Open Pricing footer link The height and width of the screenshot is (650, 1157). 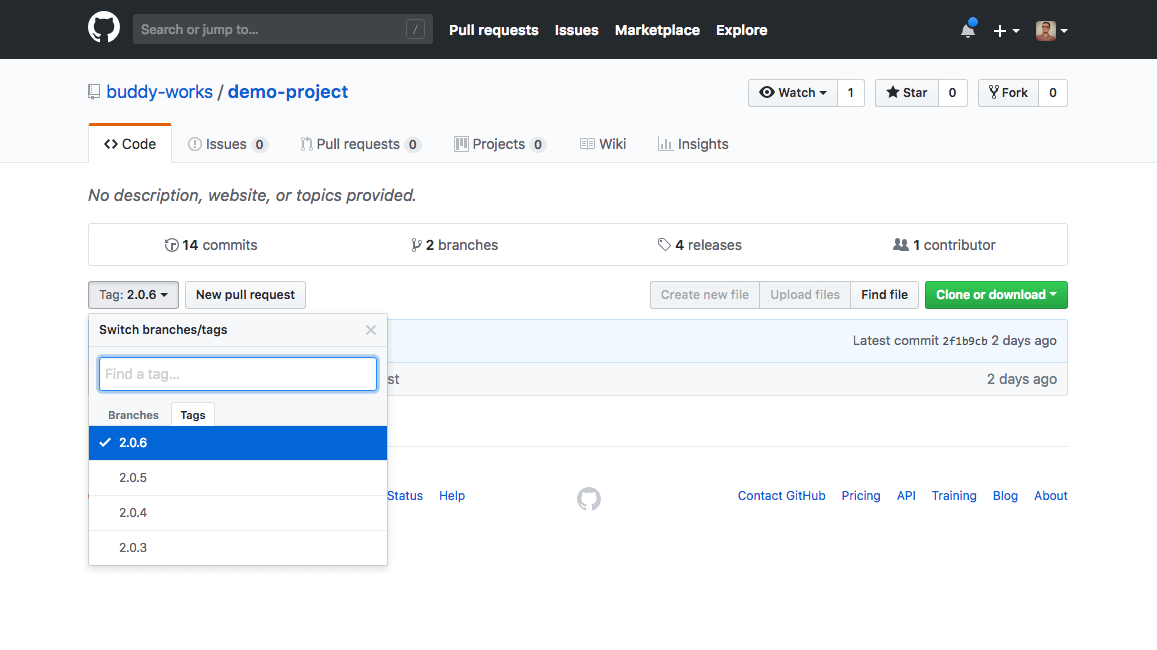(x=861, y=496)
